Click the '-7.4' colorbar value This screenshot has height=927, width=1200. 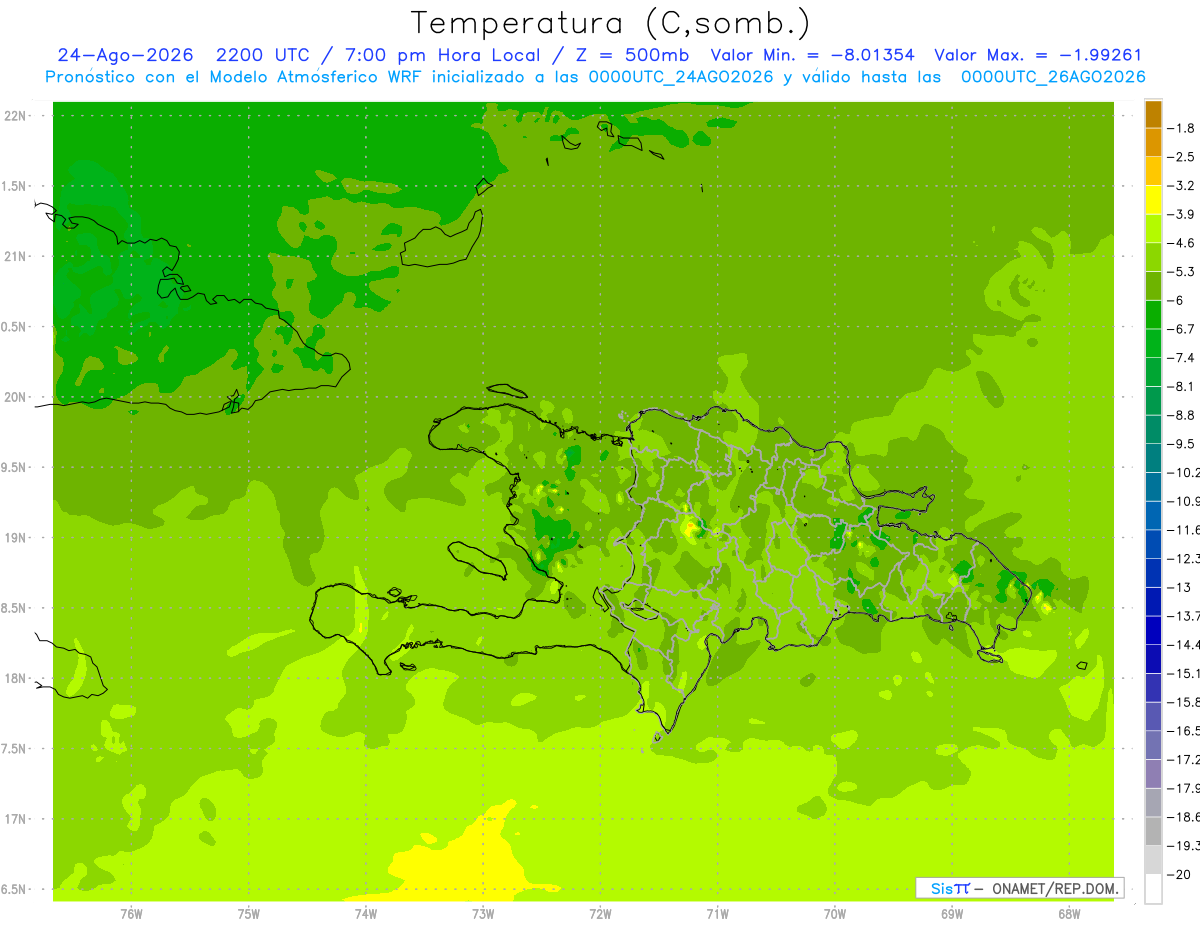[x=1181, y=357]
